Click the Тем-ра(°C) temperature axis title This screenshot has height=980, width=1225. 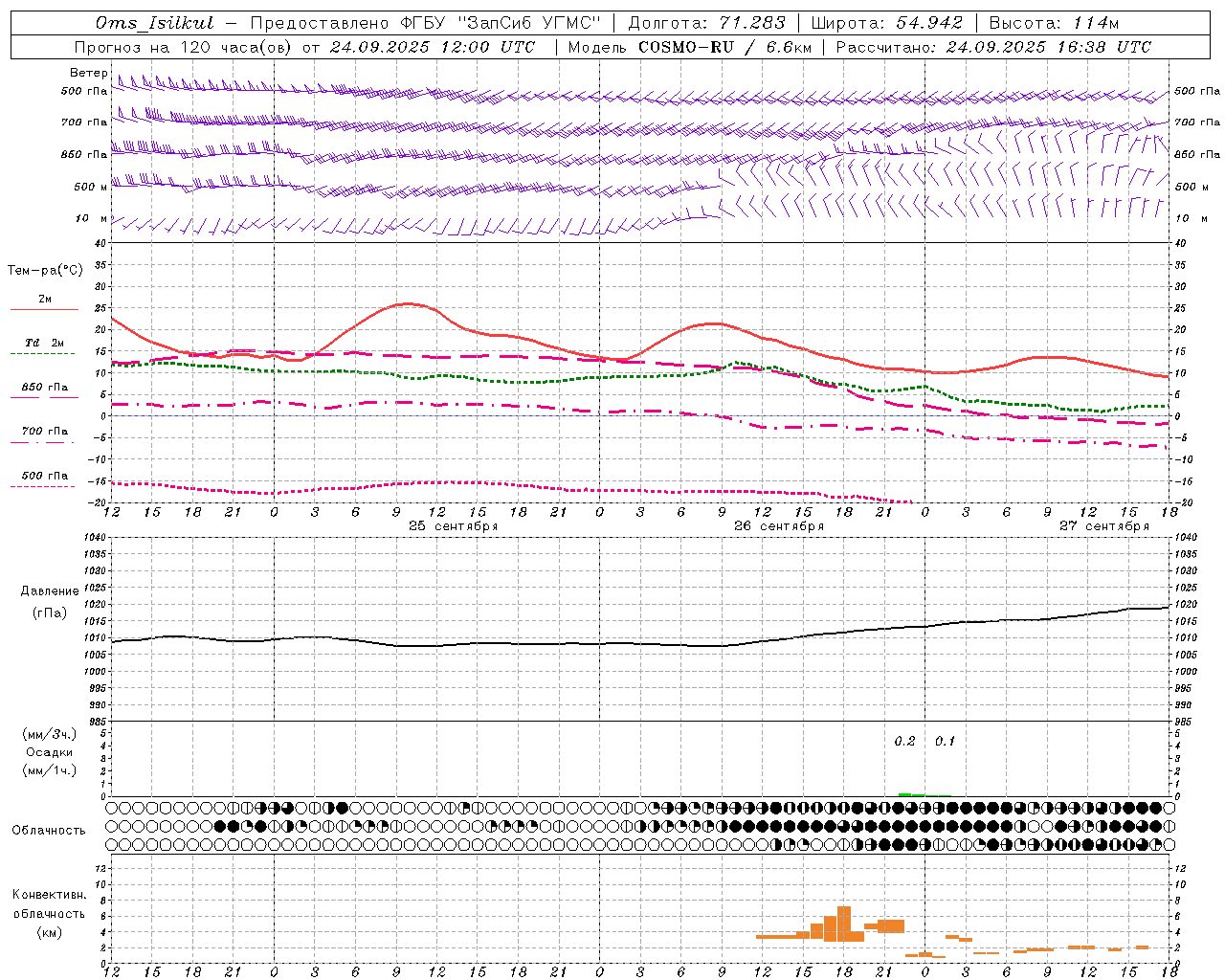pyautogui.click(x=45, y=271)
